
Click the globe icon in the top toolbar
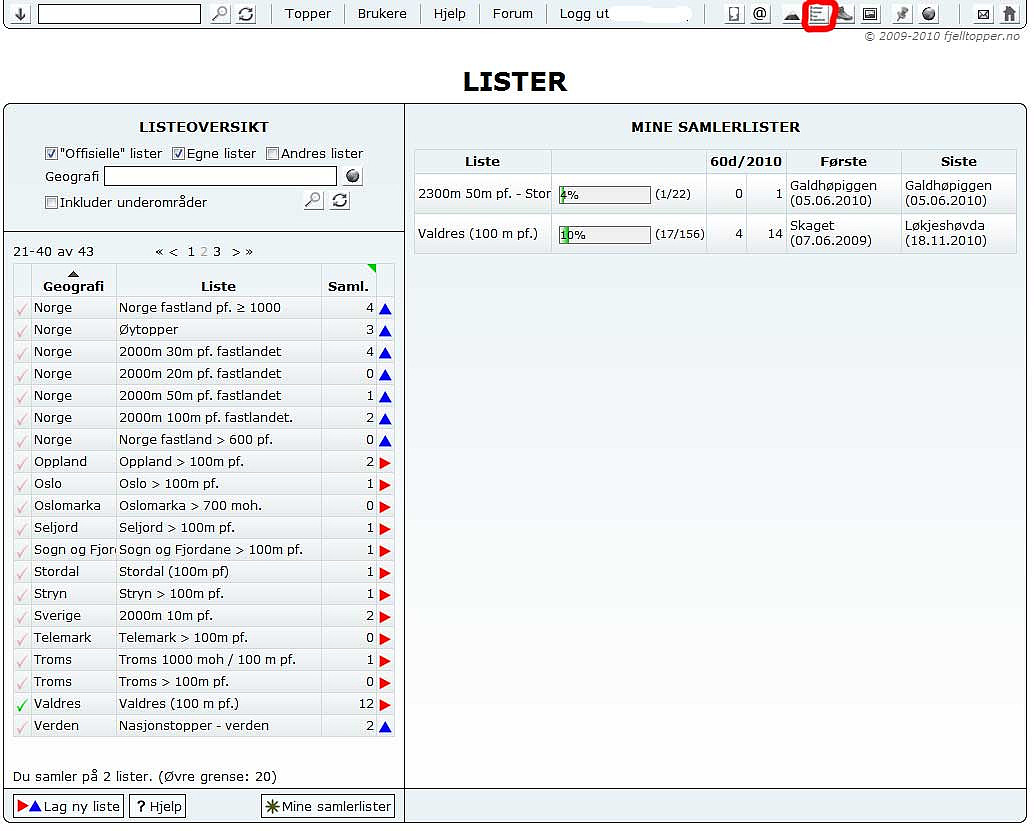click(928, 14)
